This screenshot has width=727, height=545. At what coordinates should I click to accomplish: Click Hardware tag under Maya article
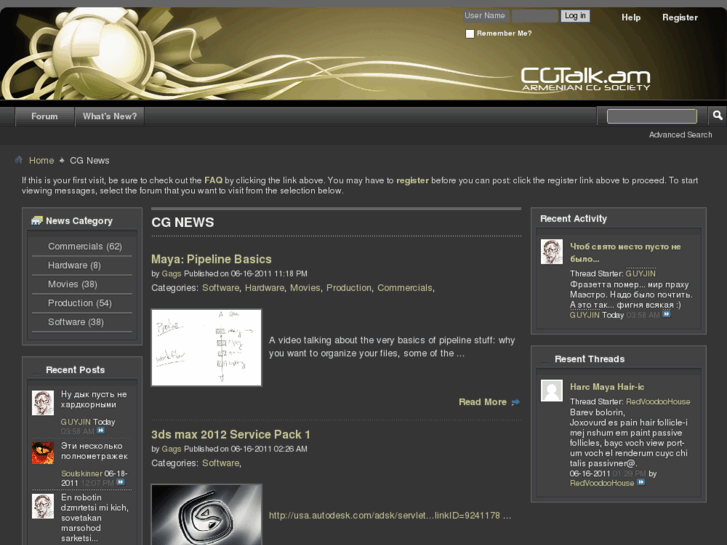tap(264, 288)
